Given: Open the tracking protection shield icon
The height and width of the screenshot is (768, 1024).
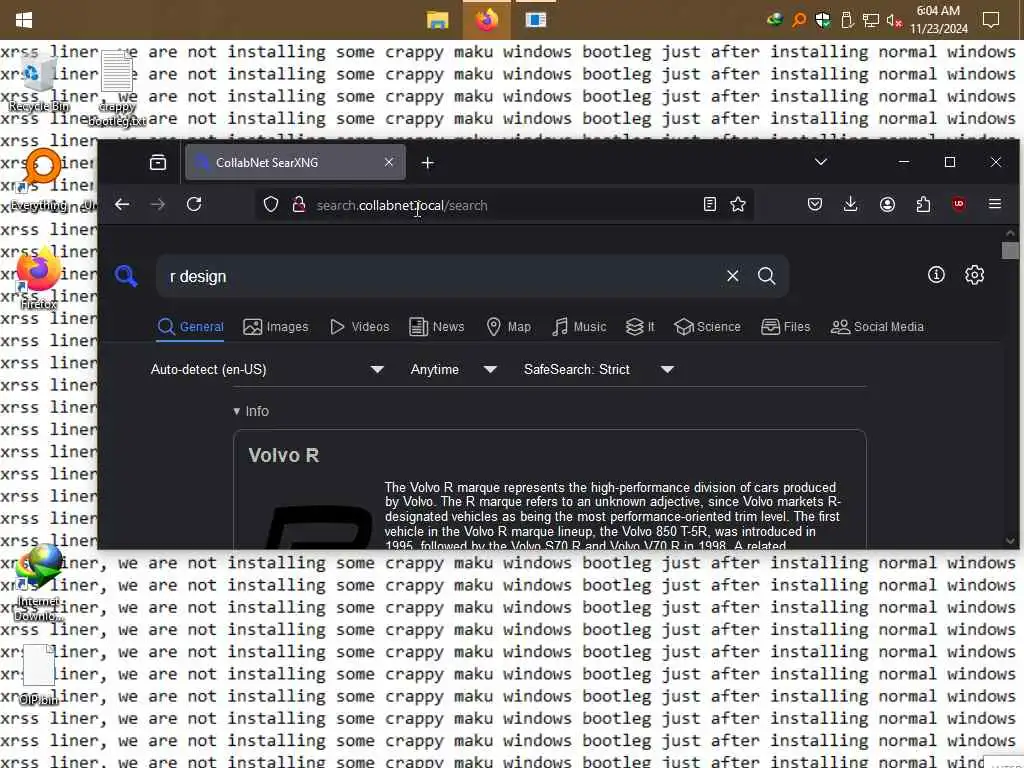Looking at the screenshot, I should [x=271, y=205].
